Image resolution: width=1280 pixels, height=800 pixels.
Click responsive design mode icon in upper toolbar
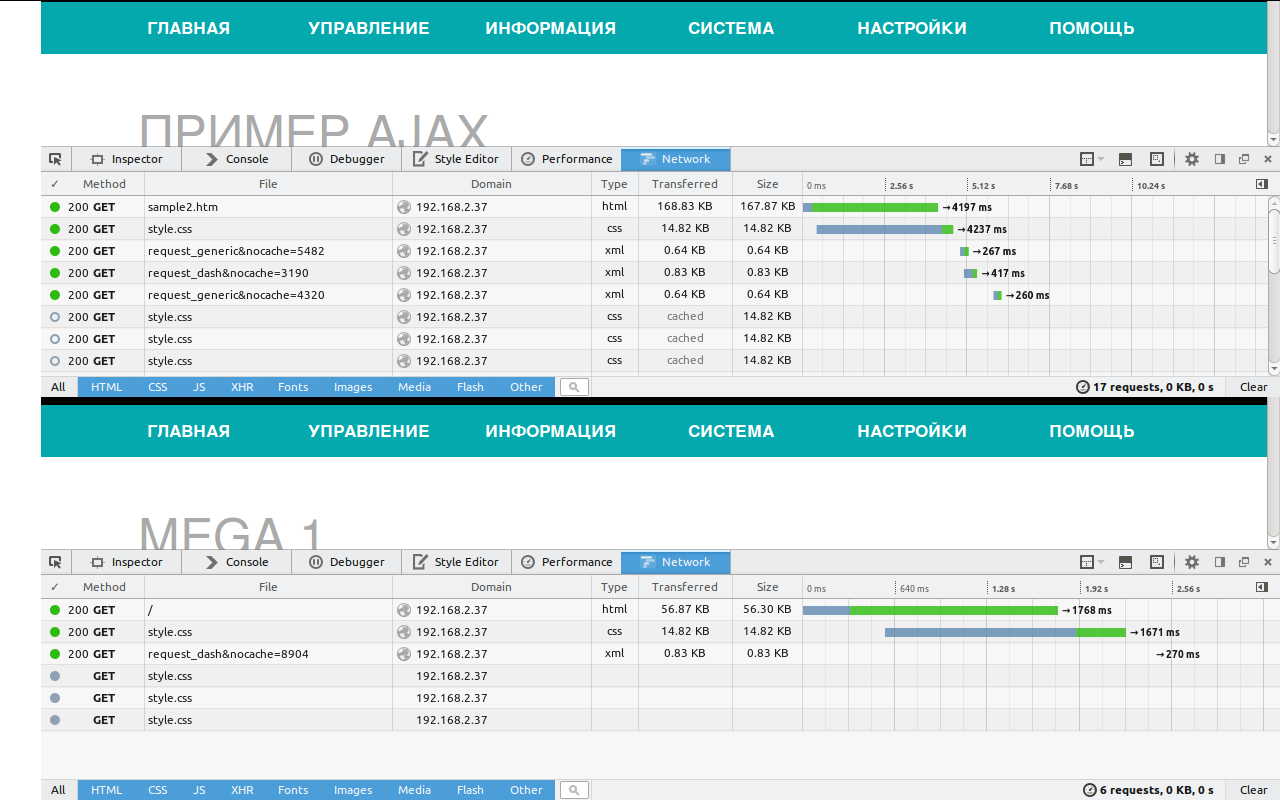(1157, 159)
